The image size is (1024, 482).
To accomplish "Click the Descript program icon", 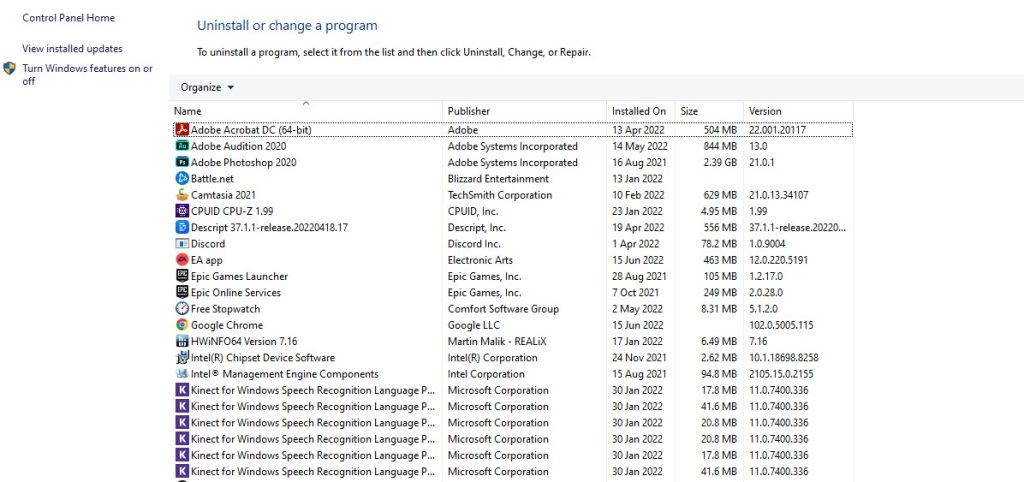I will click(x=182, y=227).
